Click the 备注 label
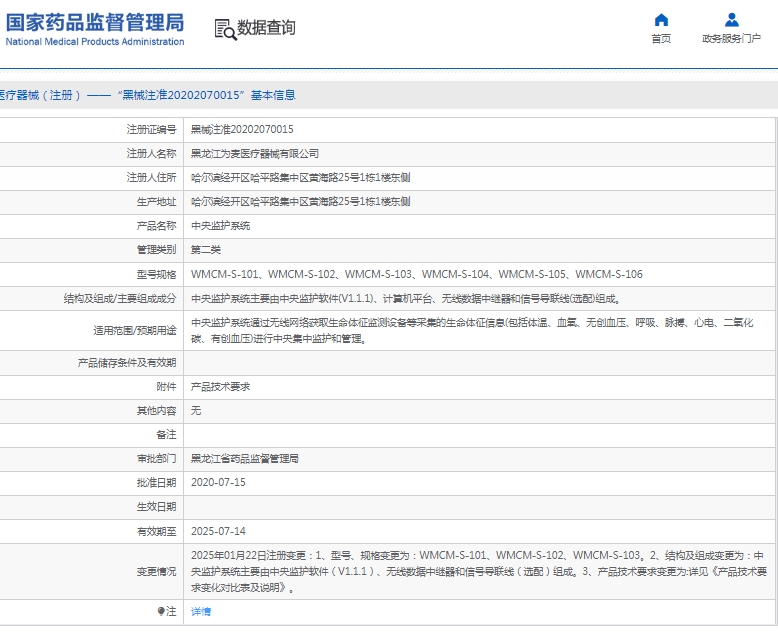The image size is (778, 634). point(166,435)
